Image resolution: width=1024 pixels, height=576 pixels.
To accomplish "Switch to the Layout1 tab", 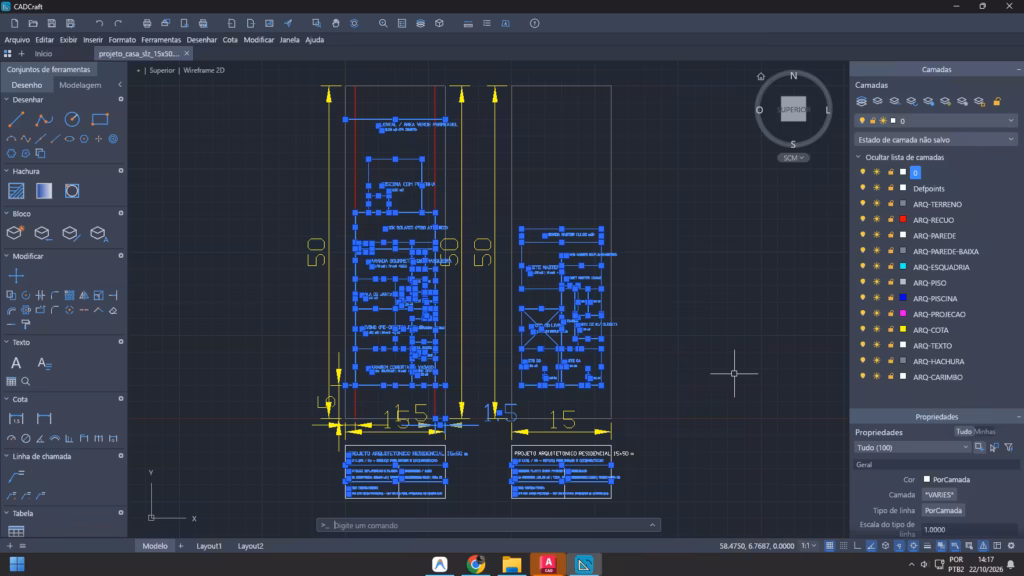I will (209, 546).
